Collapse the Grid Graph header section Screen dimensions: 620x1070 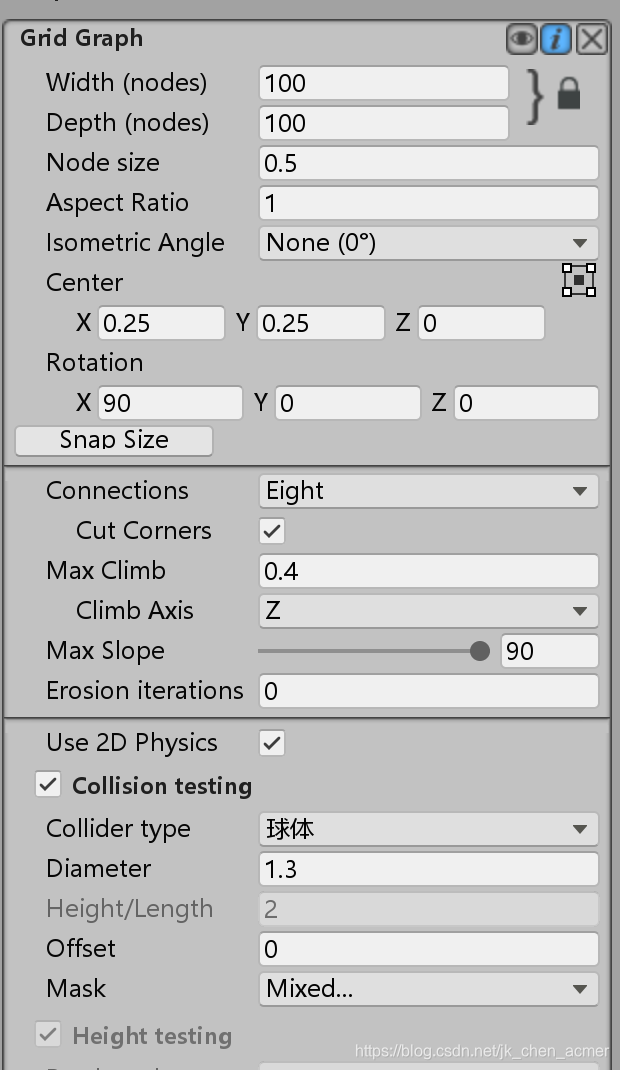point(80,38)
